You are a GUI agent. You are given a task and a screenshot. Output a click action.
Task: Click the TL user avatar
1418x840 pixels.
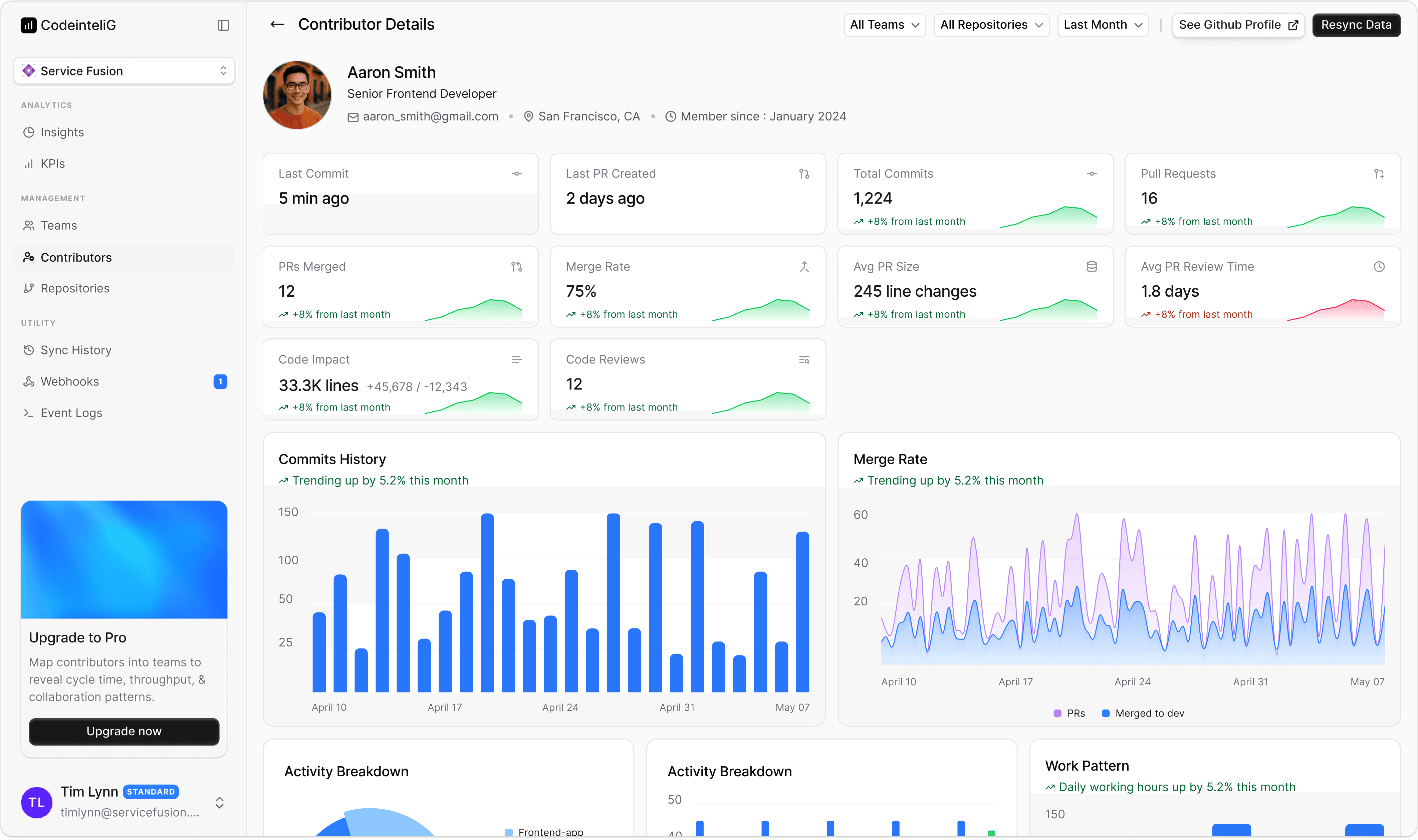36,802
